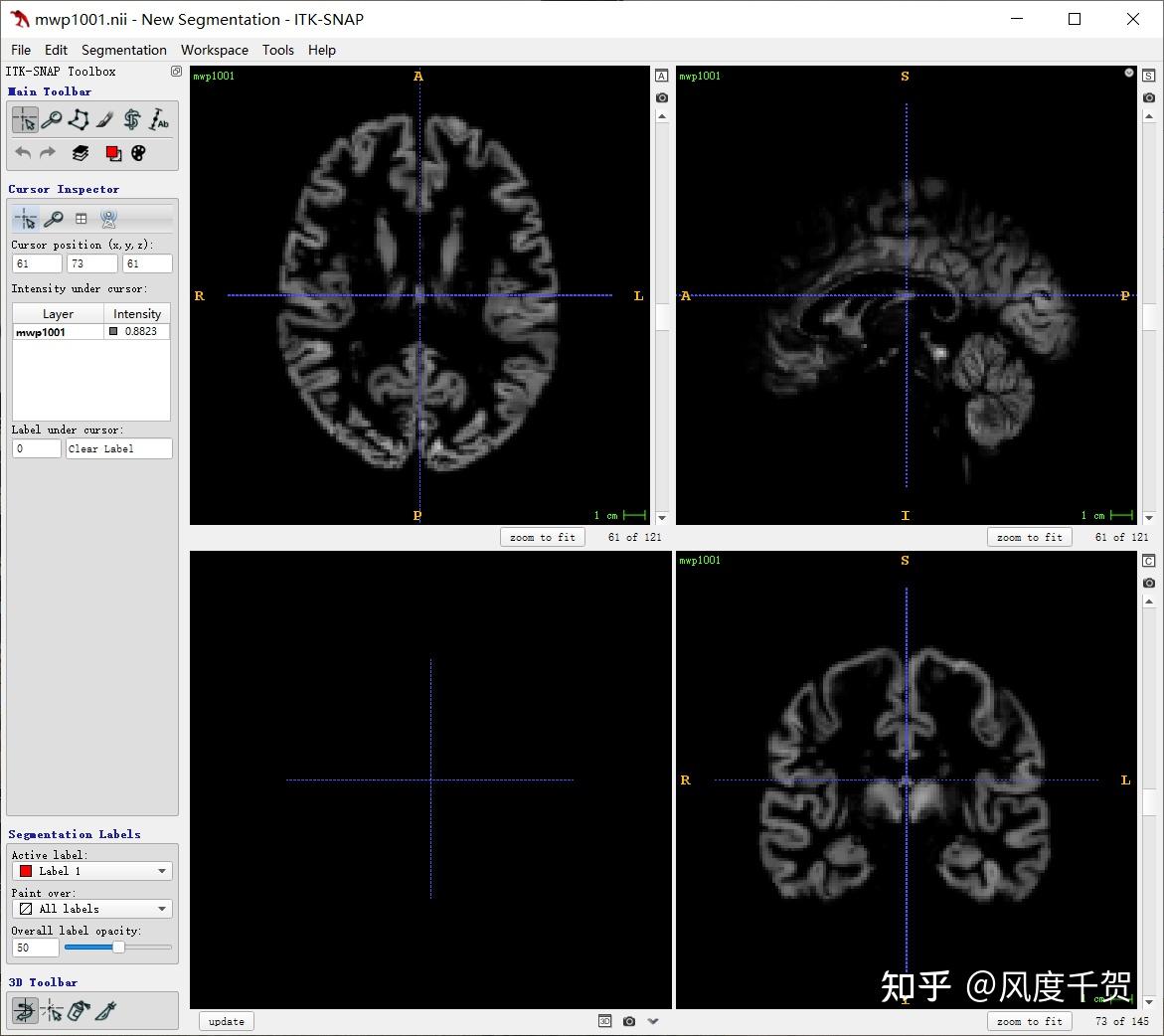Select the Crosshair tool in Main Toolbar
This screenshot has width=1164, height=1036.
[25, 119]
